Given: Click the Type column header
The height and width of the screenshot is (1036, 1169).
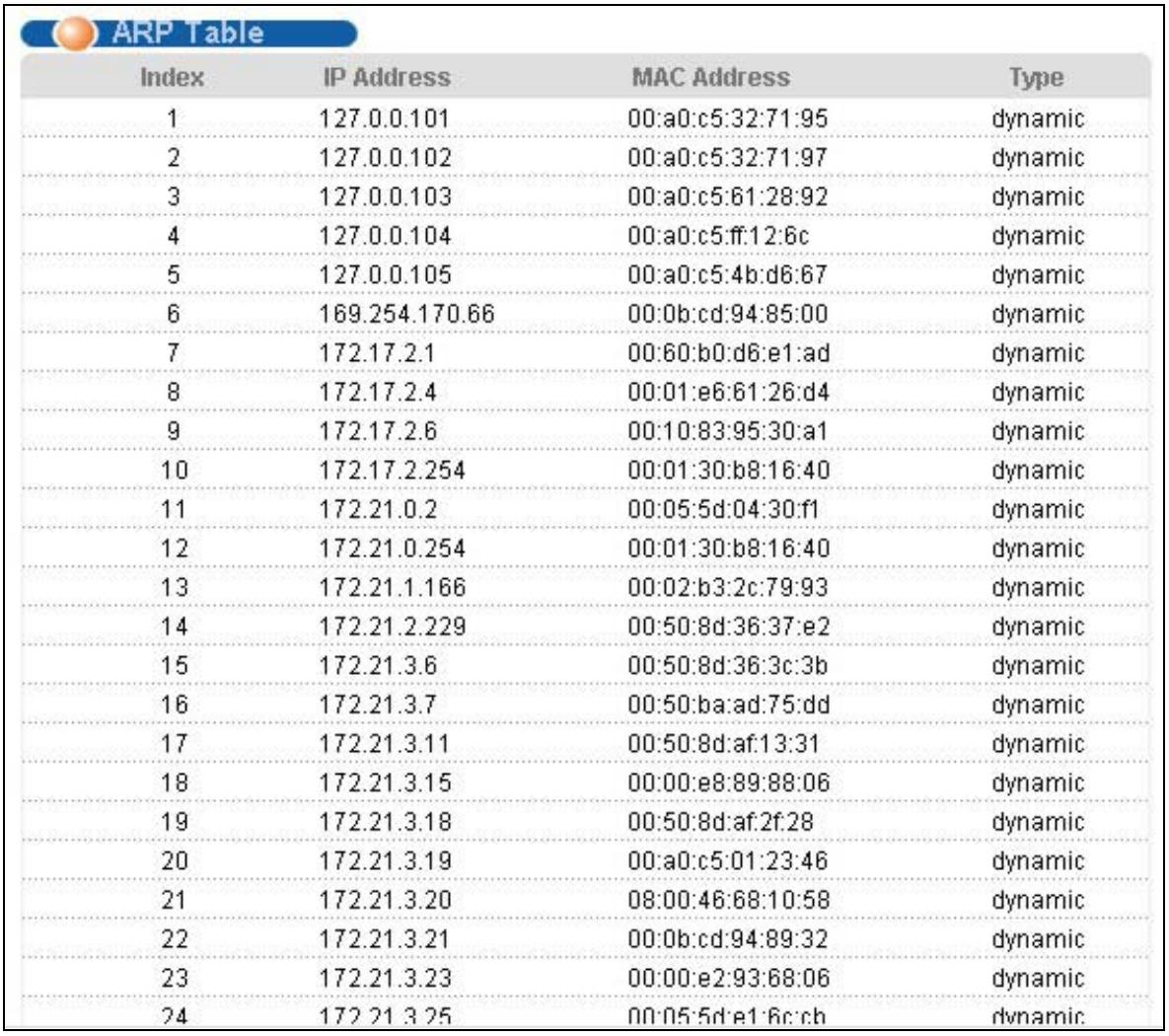Looking at the screenshot, I should click(1036, 77).
